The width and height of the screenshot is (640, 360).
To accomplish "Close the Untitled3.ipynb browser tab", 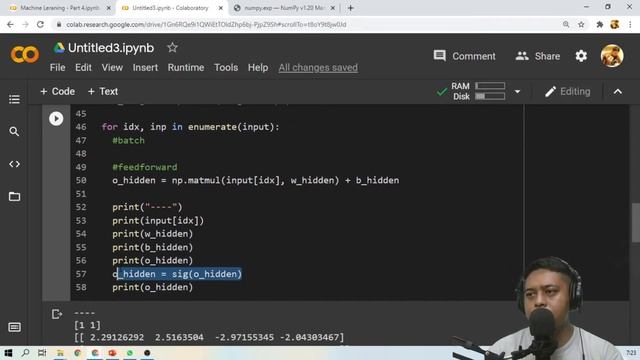I will [x=221, y=8].
